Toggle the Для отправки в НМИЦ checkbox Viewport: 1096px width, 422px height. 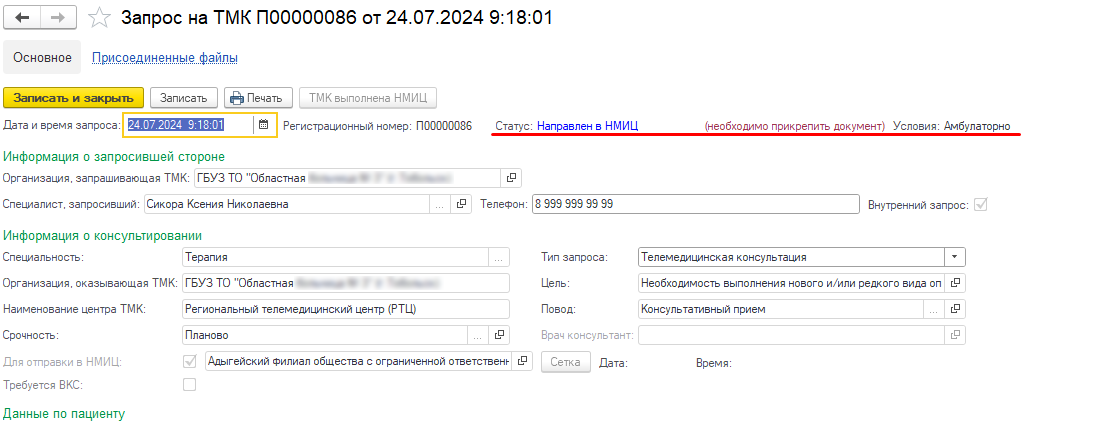click(190, 361)
